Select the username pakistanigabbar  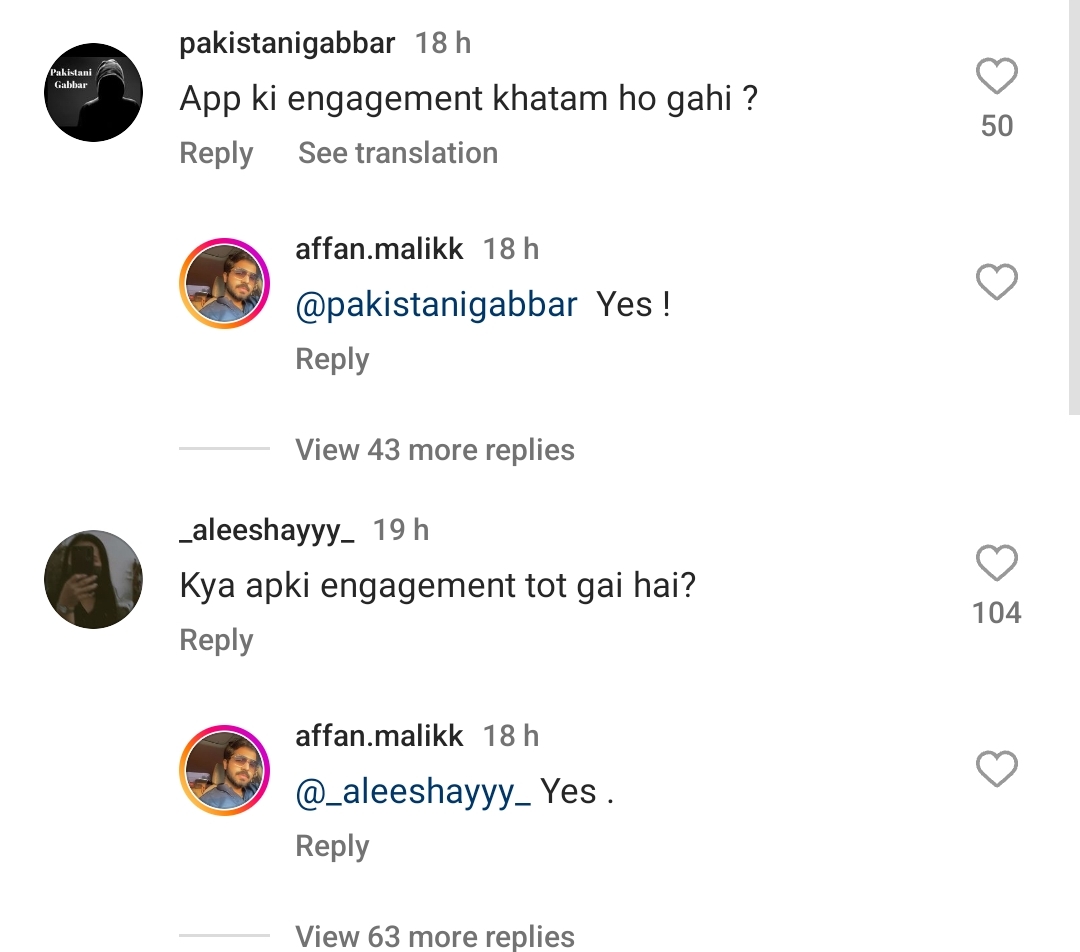coord(288,43)
